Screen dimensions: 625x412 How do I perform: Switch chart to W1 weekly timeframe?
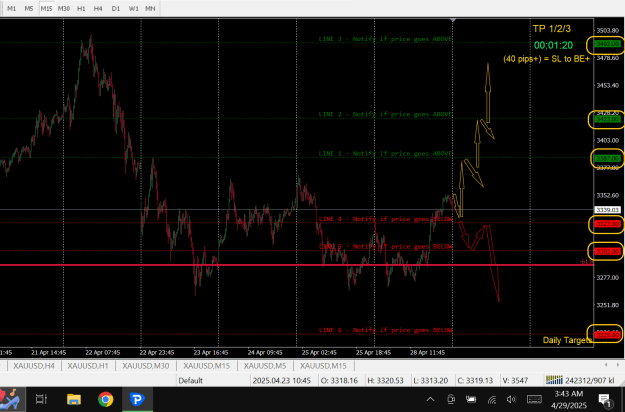(x=134, y=8)
